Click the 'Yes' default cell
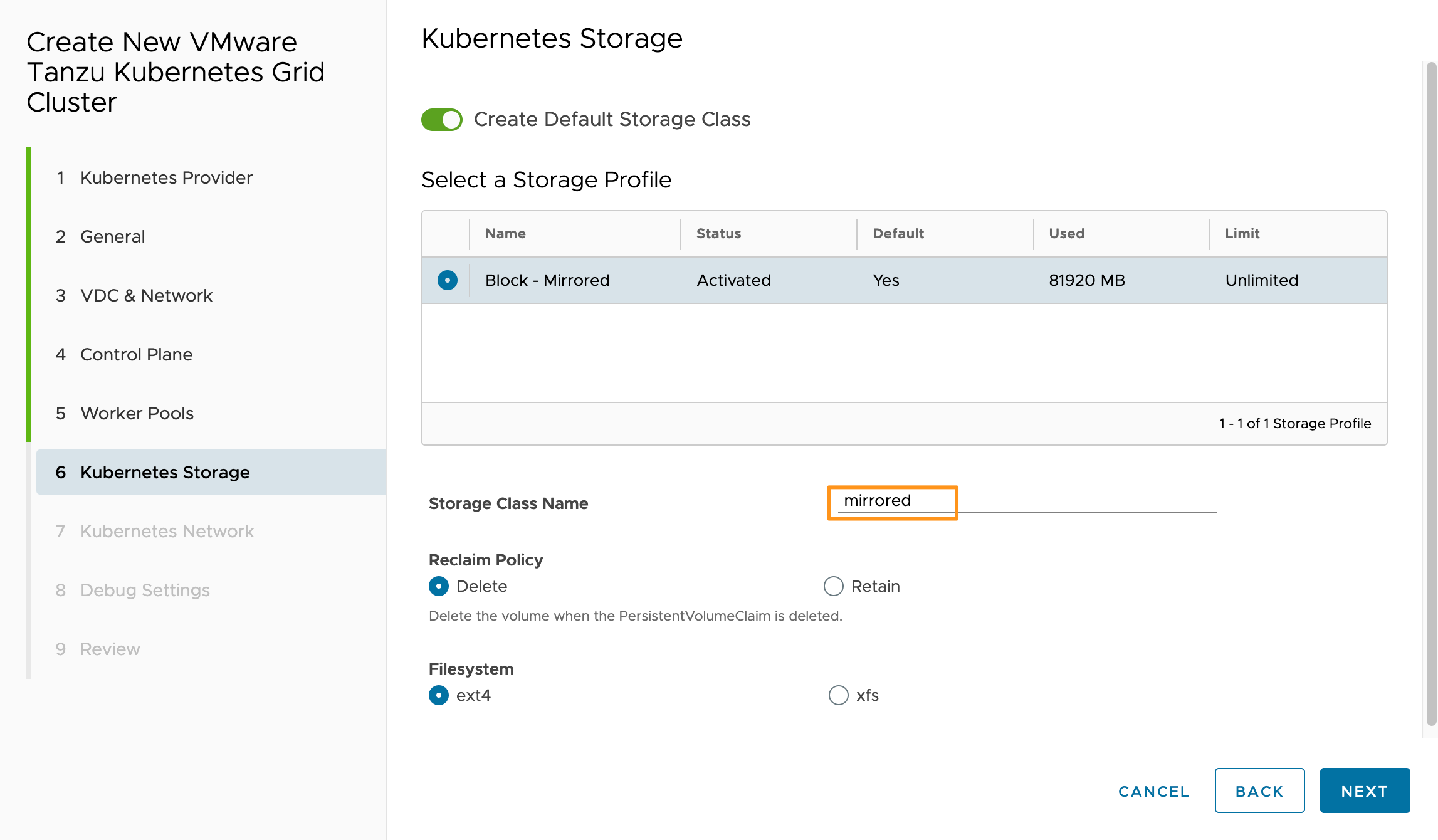1438x840 pixels. click(886, 280)
